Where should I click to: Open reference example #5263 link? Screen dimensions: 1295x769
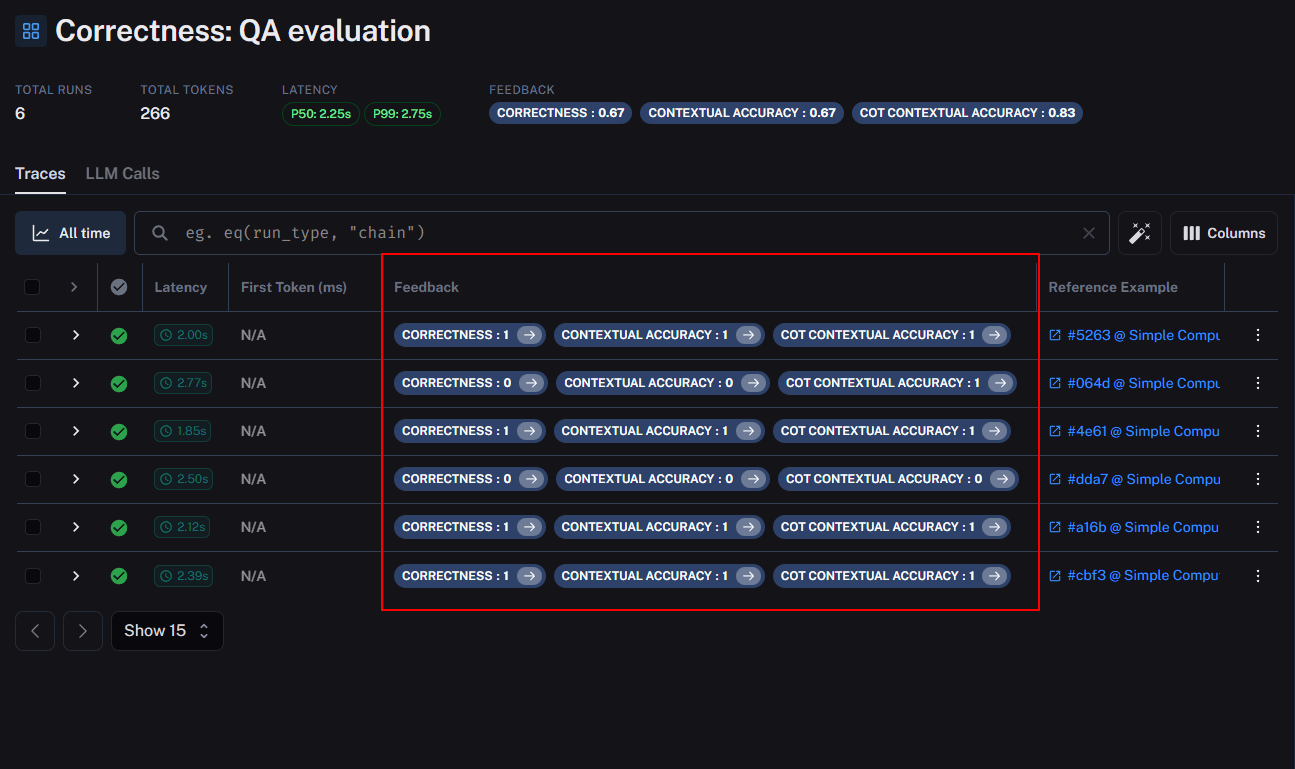[x=1134, y=335]
